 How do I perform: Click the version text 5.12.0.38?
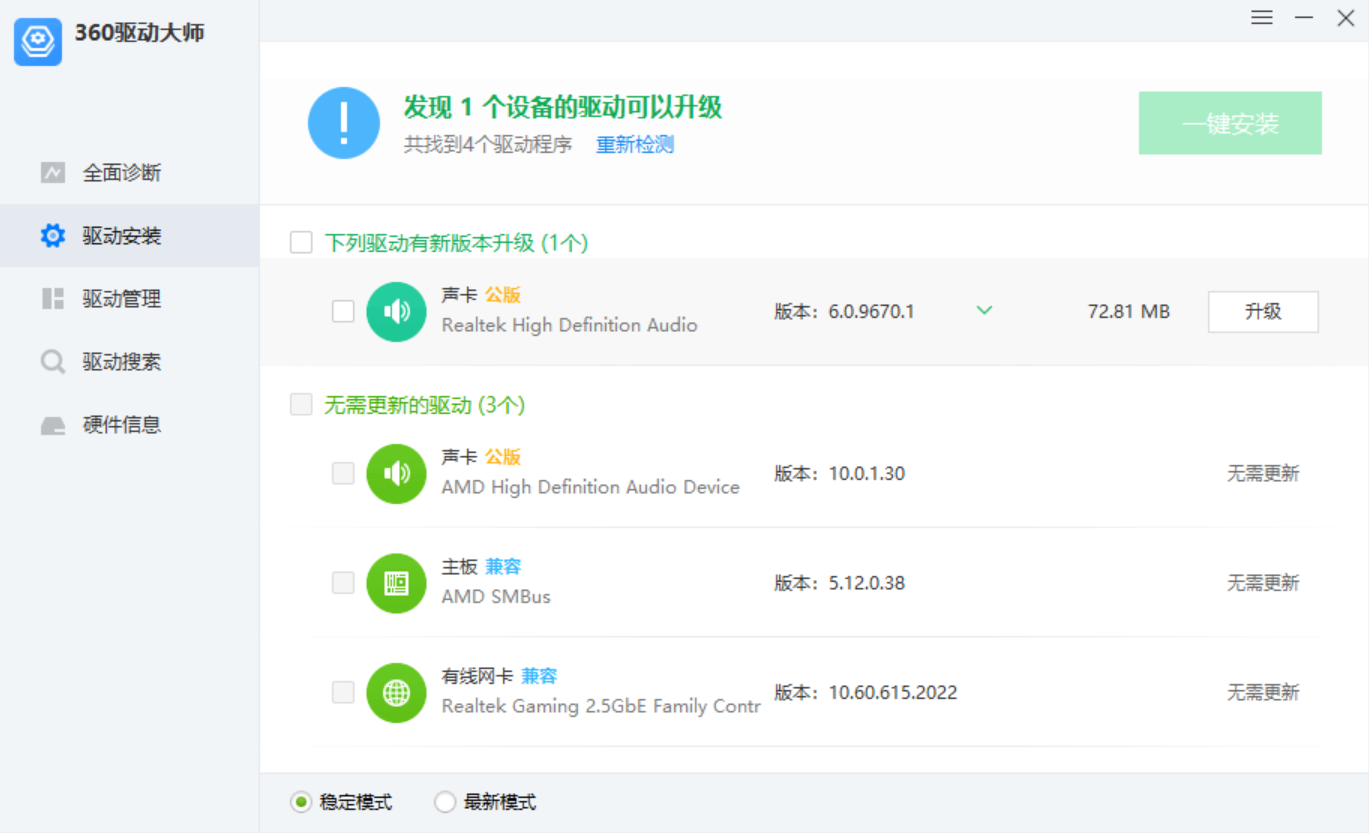point(867,583)
